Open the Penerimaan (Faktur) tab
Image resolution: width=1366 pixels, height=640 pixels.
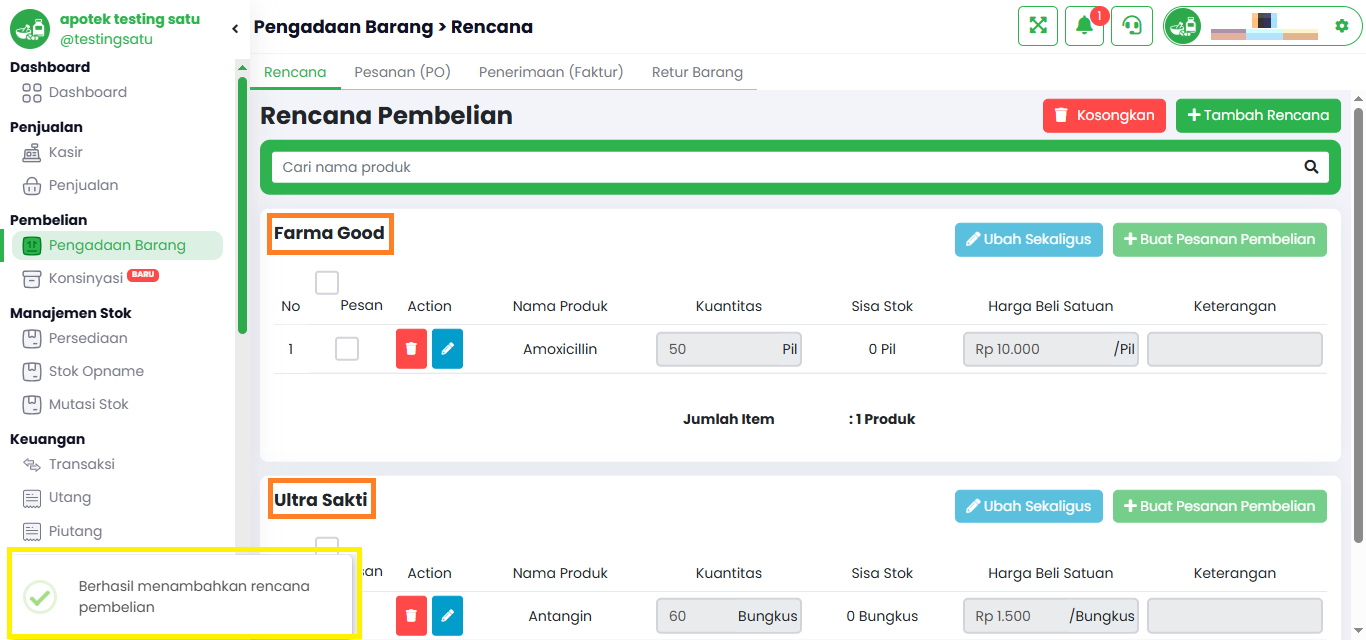(x=551, y=72)
